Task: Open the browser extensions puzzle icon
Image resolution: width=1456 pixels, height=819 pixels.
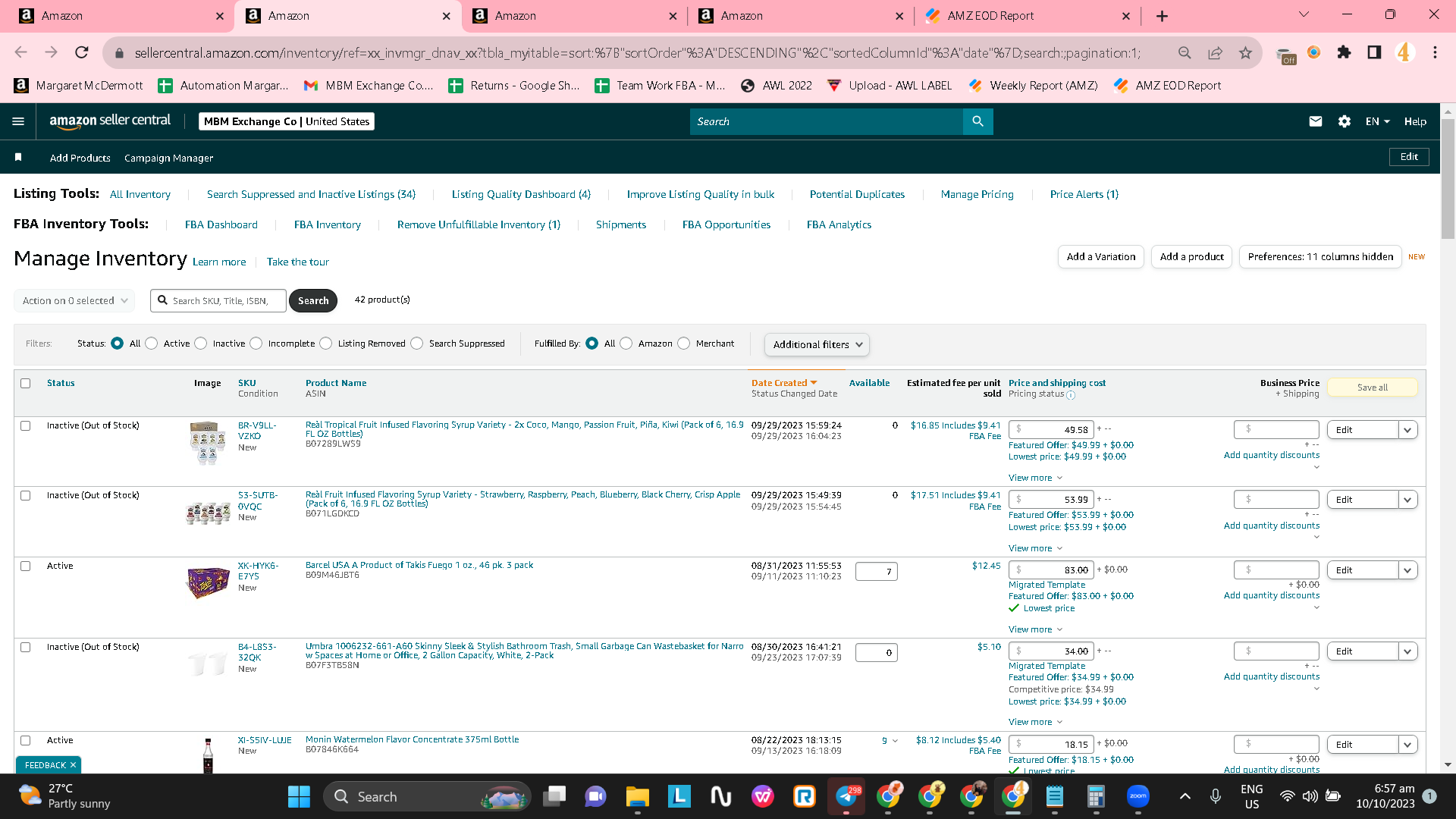Action: 1344,52
